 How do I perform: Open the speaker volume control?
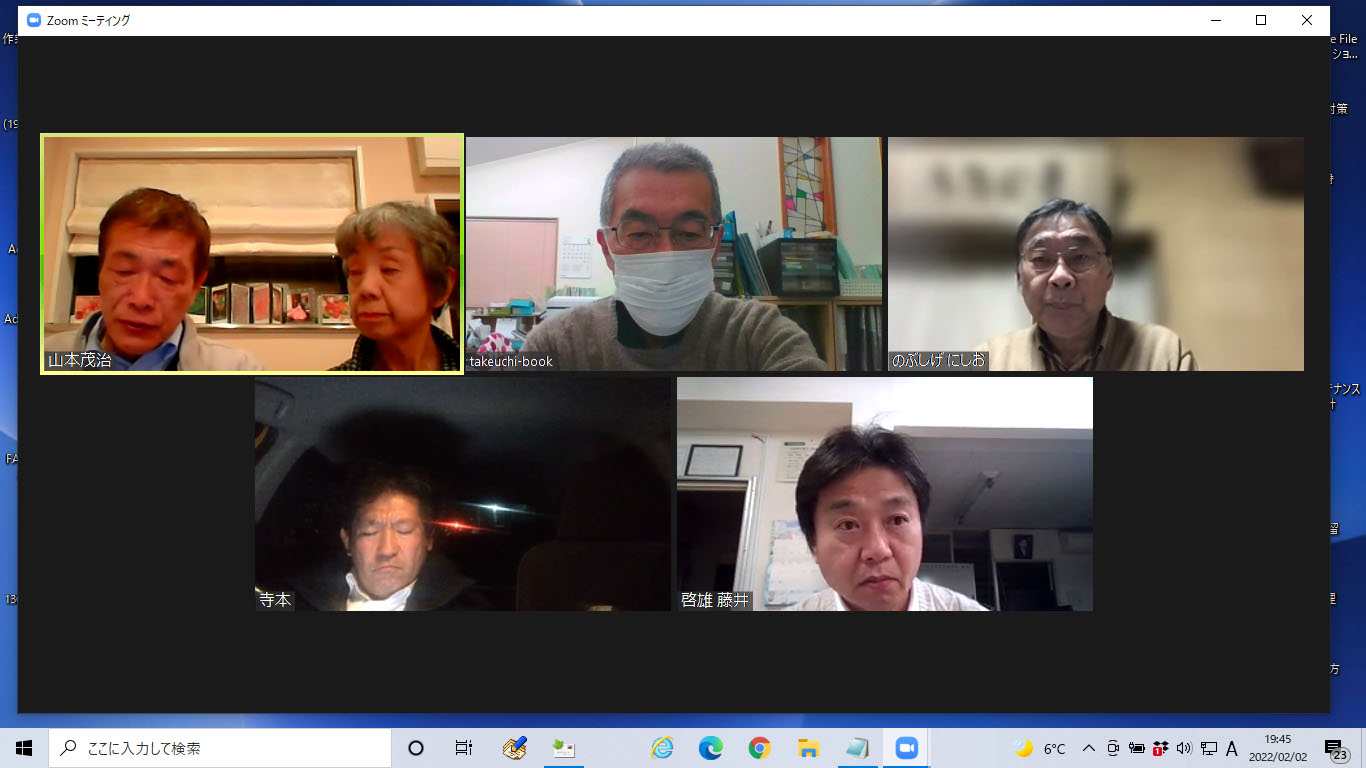click(1184, 748)
